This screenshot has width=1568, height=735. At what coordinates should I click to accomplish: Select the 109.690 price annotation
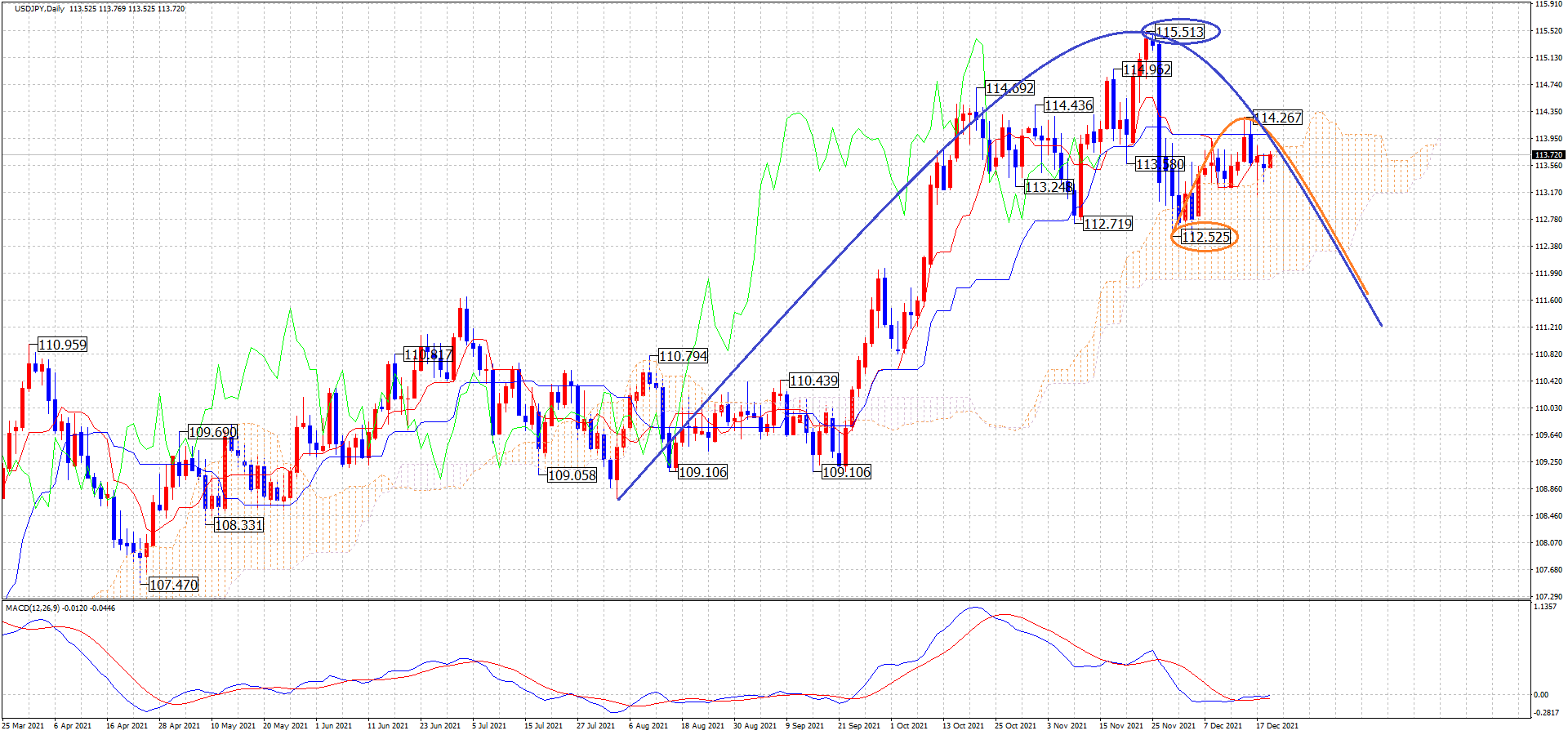pos(212,432)
